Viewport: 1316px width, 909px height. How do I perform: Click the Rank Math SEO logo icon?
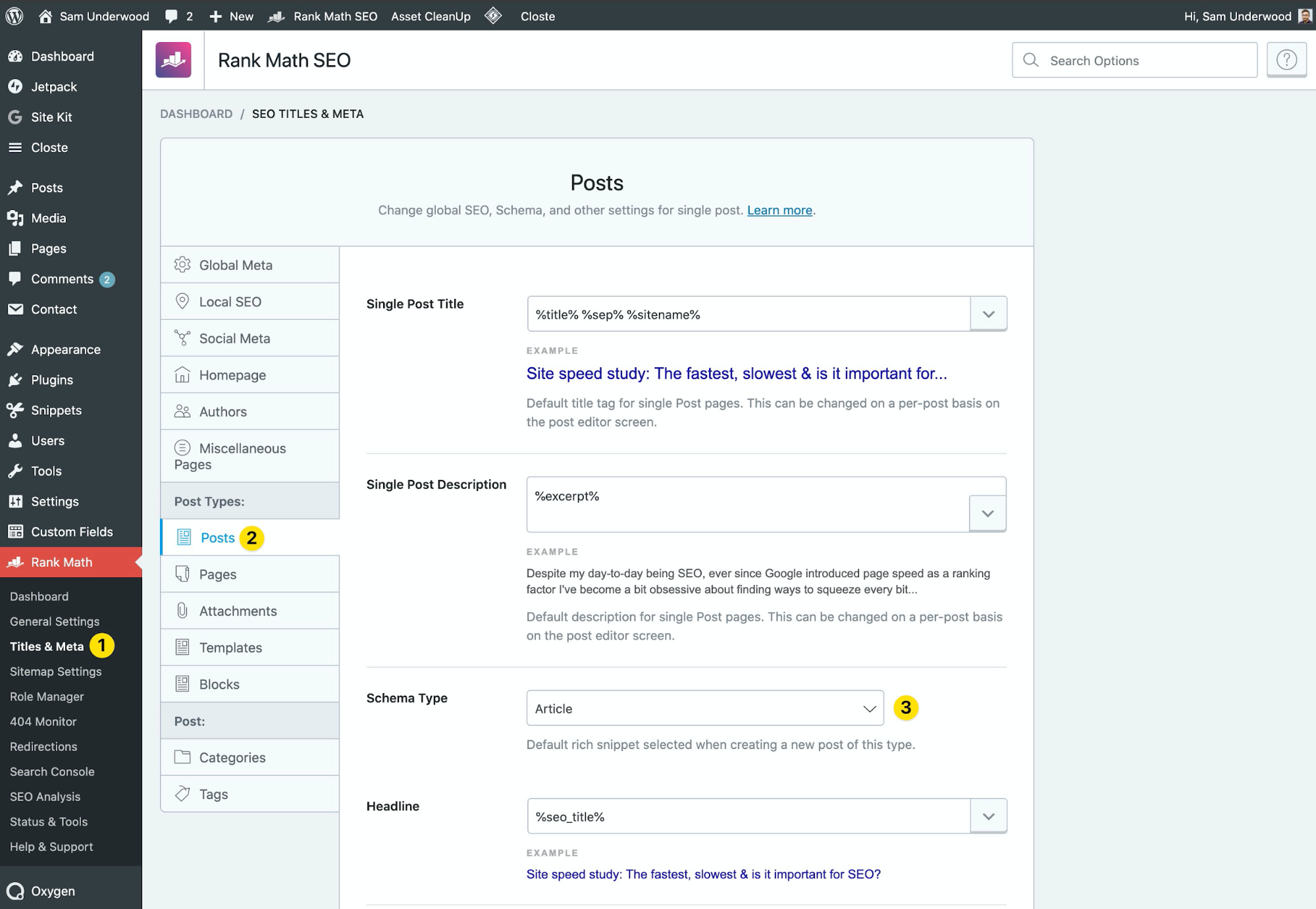tap(173, 60)
